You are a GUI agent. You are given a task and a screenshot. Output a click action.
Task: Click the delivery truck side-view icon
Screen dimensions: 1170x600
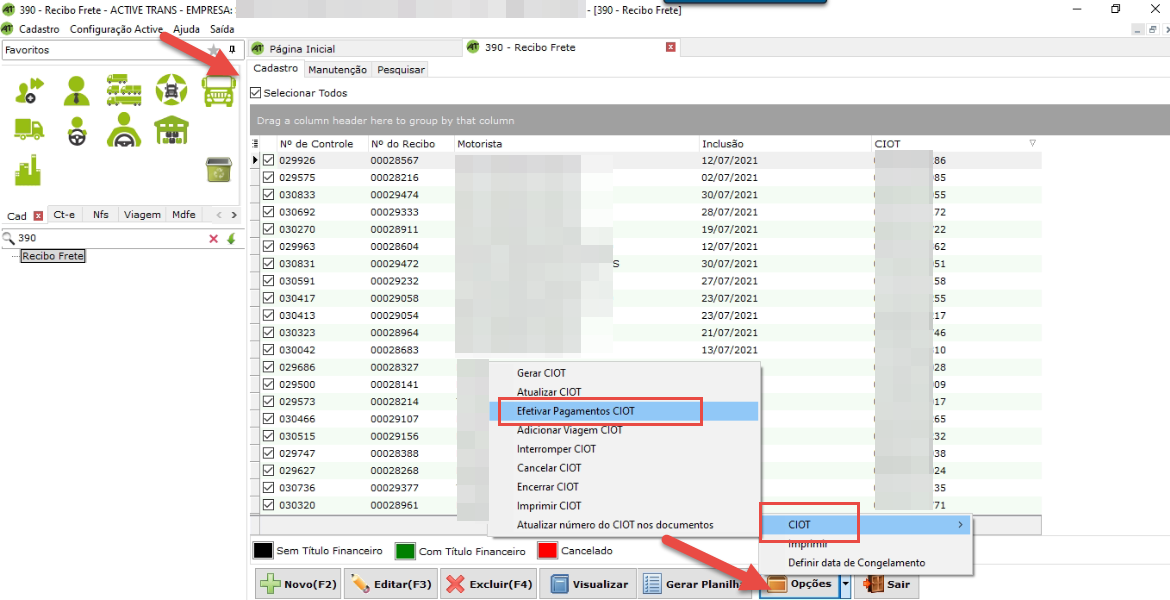click(28, 130)
